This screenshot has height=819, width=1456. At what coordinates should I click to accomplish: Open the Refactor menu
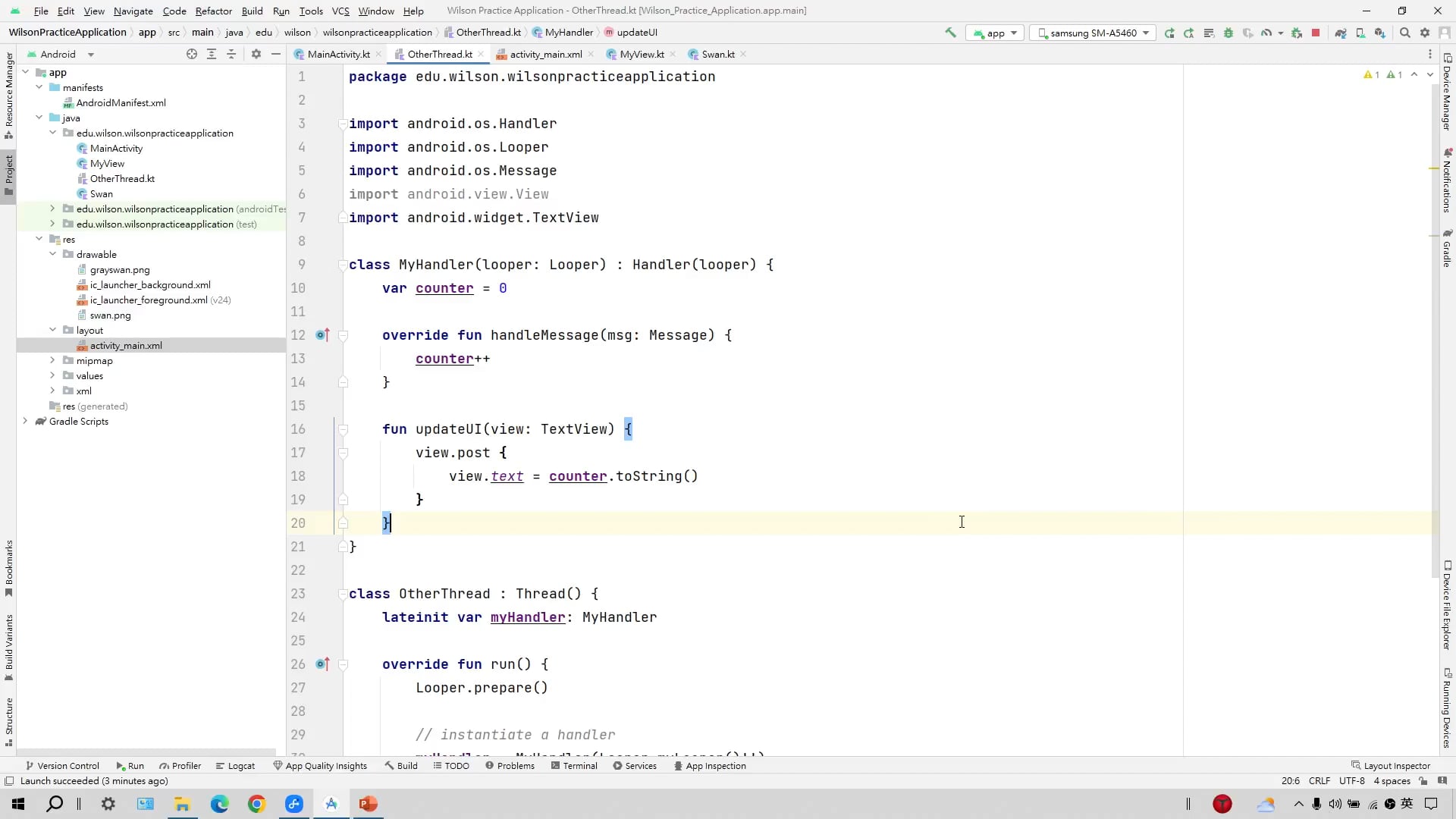coord(213,11)
